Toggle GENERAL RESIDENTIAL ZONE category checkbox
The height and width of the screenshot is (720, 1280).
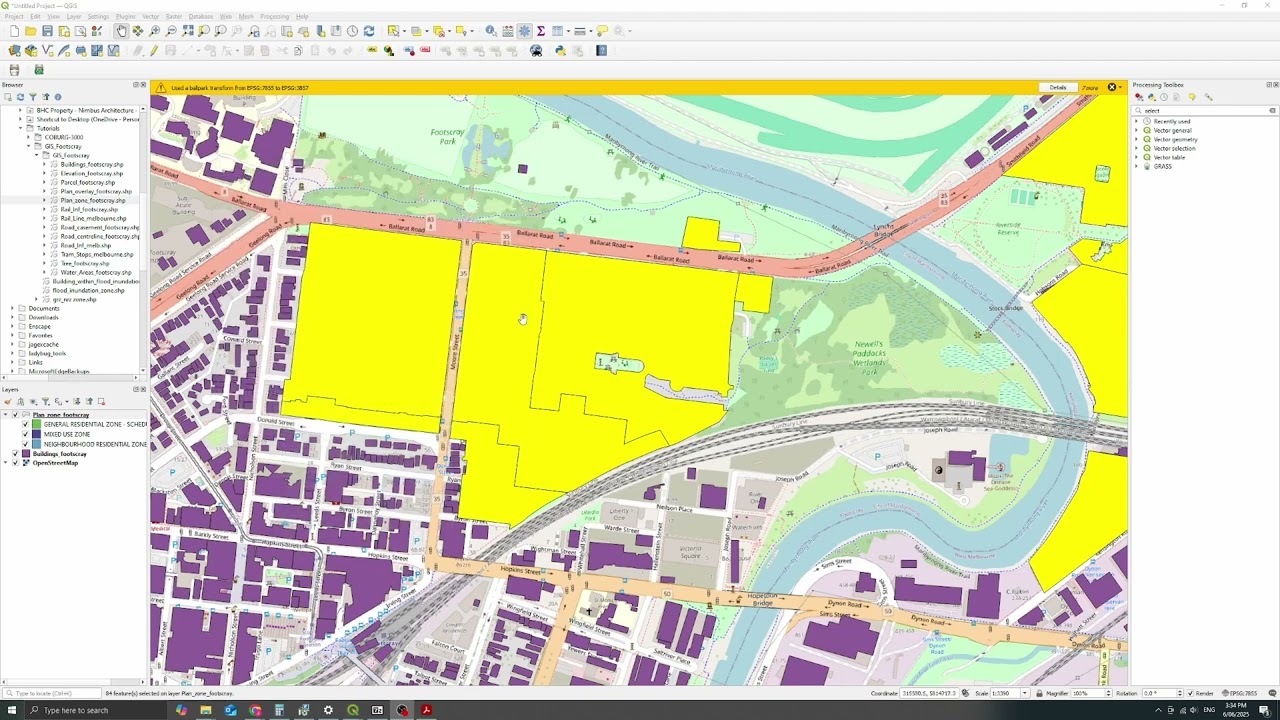click(x=25, y=424)
